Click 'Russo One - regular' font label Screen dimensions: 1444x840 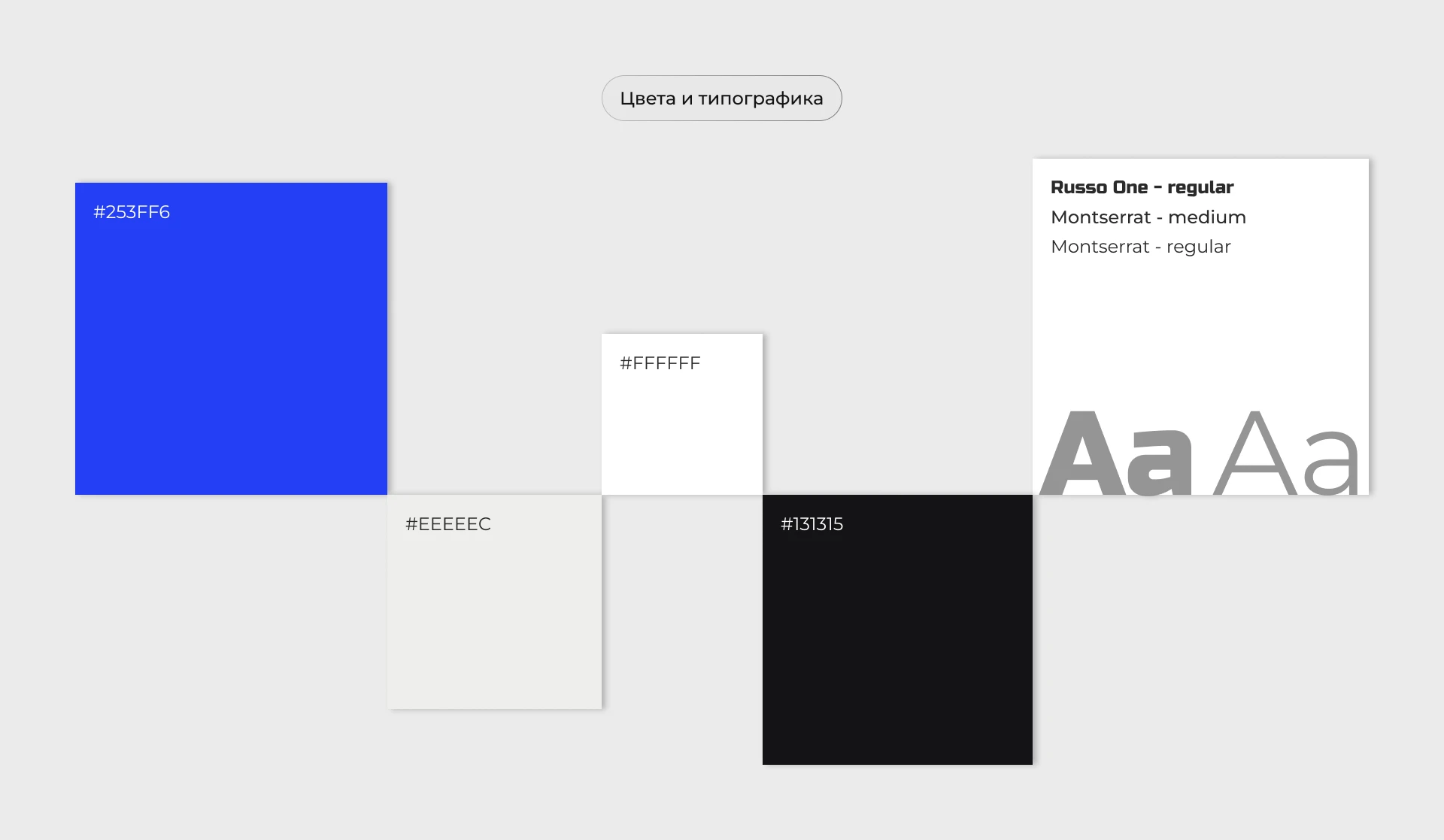click(x=1142, y=187)
